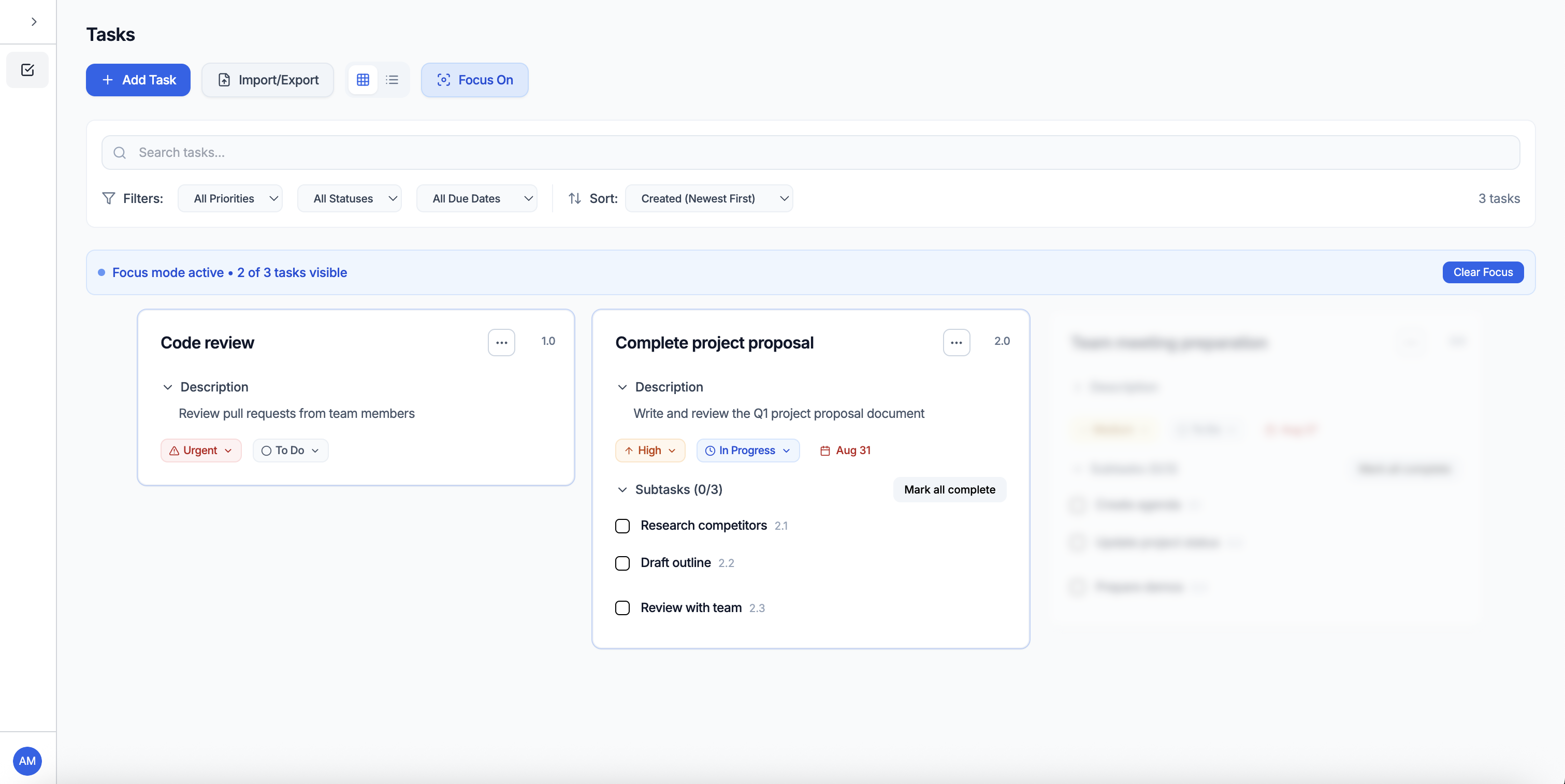Collapse the Subtasks (0/3) section
This screenshot has height=784, width=1565.
622,489
